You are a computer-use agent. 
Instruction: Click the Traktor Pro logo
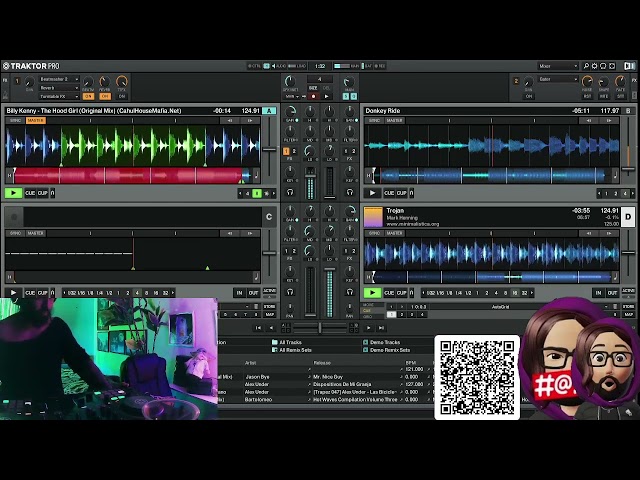coord(31,66)
